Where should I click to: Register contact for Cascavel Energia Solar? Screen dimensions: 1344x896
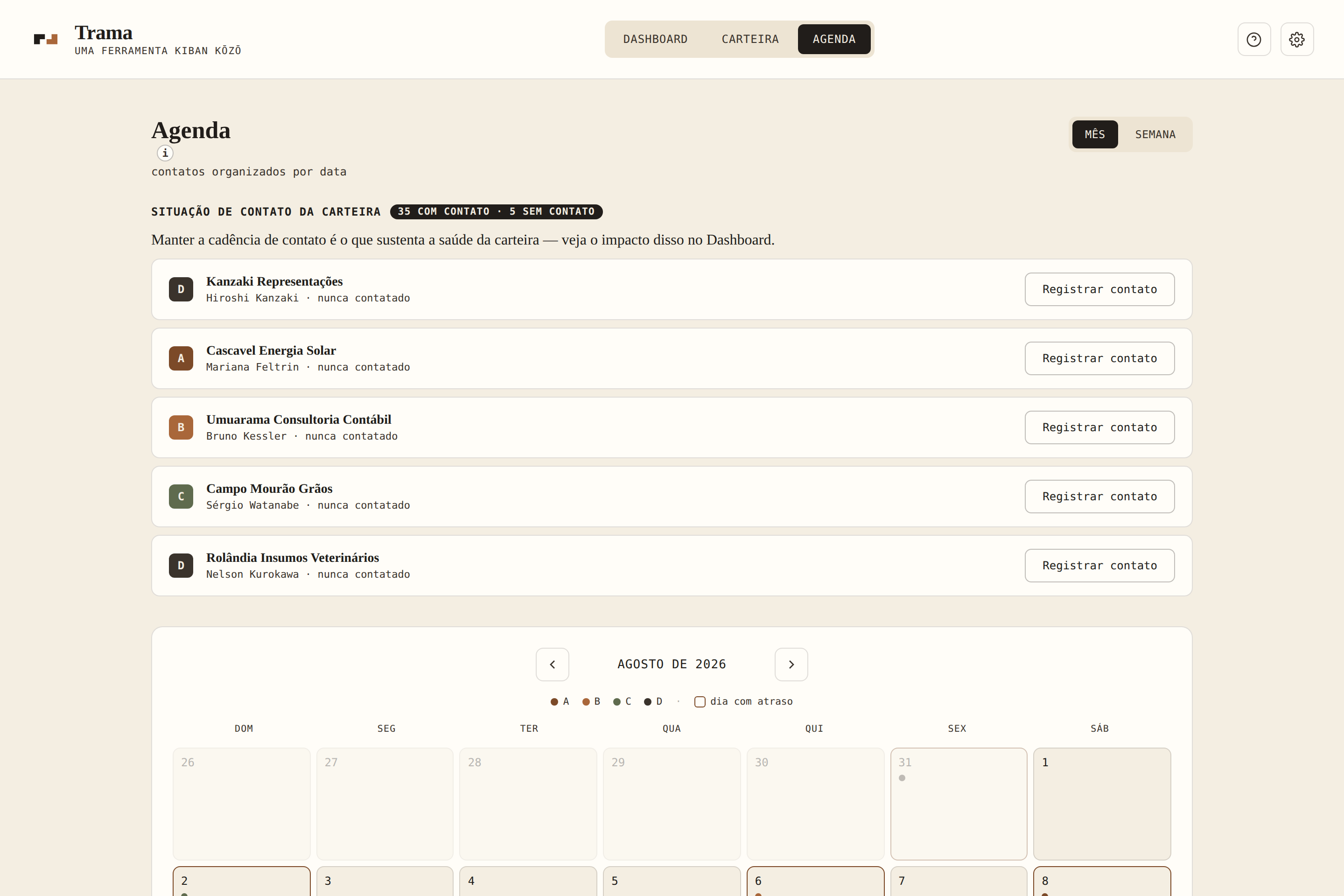pyautogui.click(x=1099, y=358)
